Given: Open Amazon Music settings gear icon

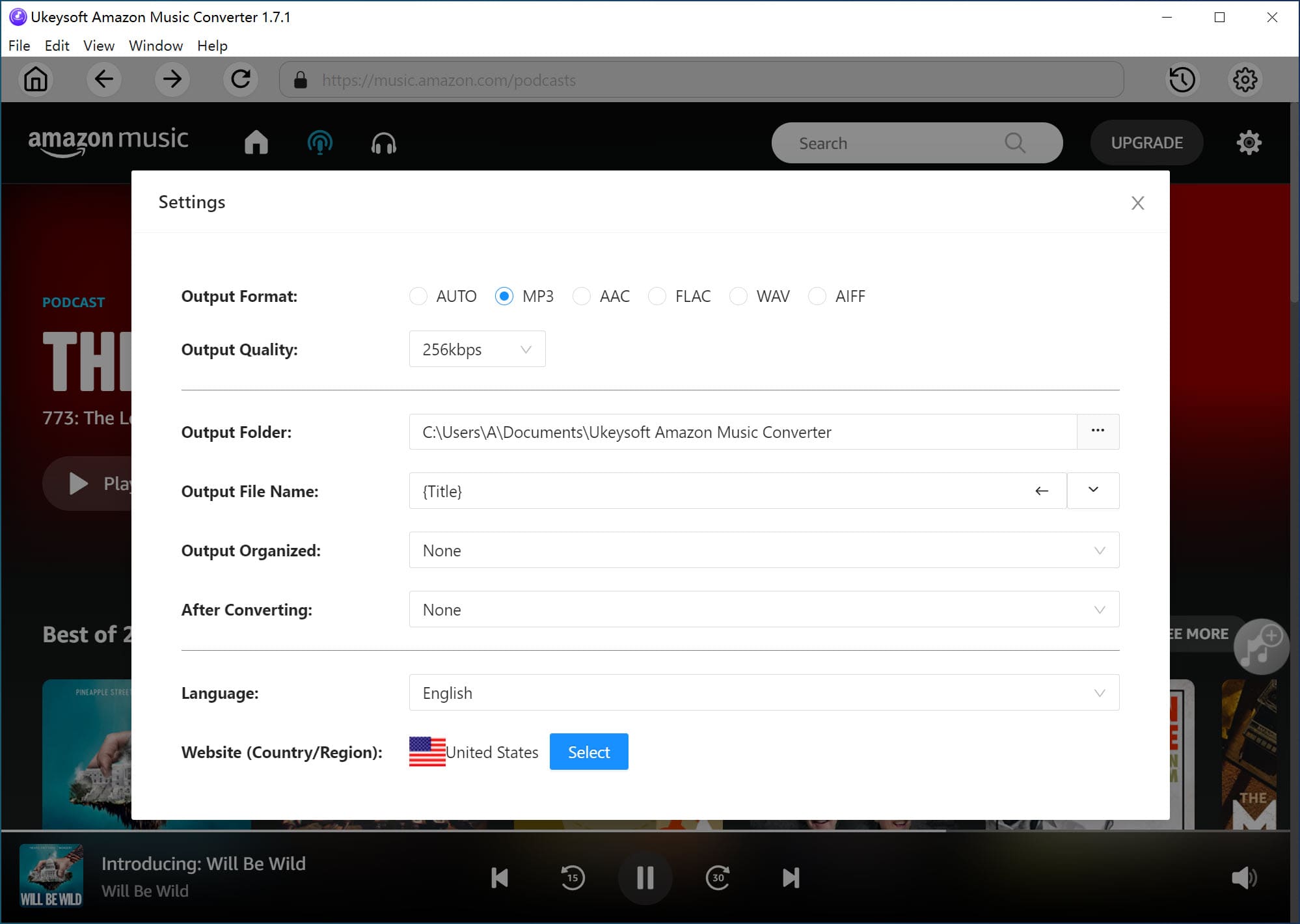Looking at the screenshot, I should point(1249,143).
